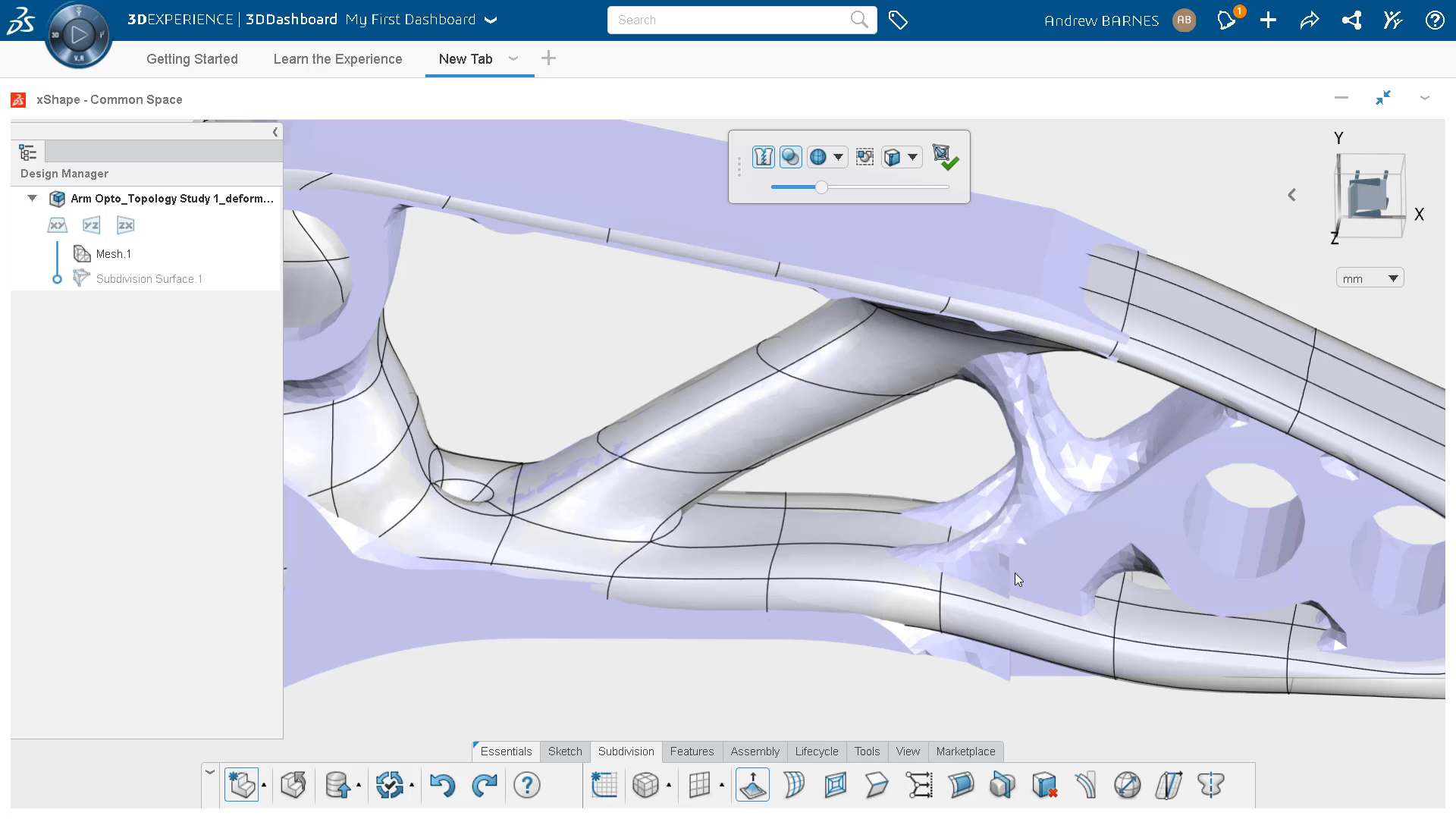Select the Frame Style subdivision tool

point(835,785)
